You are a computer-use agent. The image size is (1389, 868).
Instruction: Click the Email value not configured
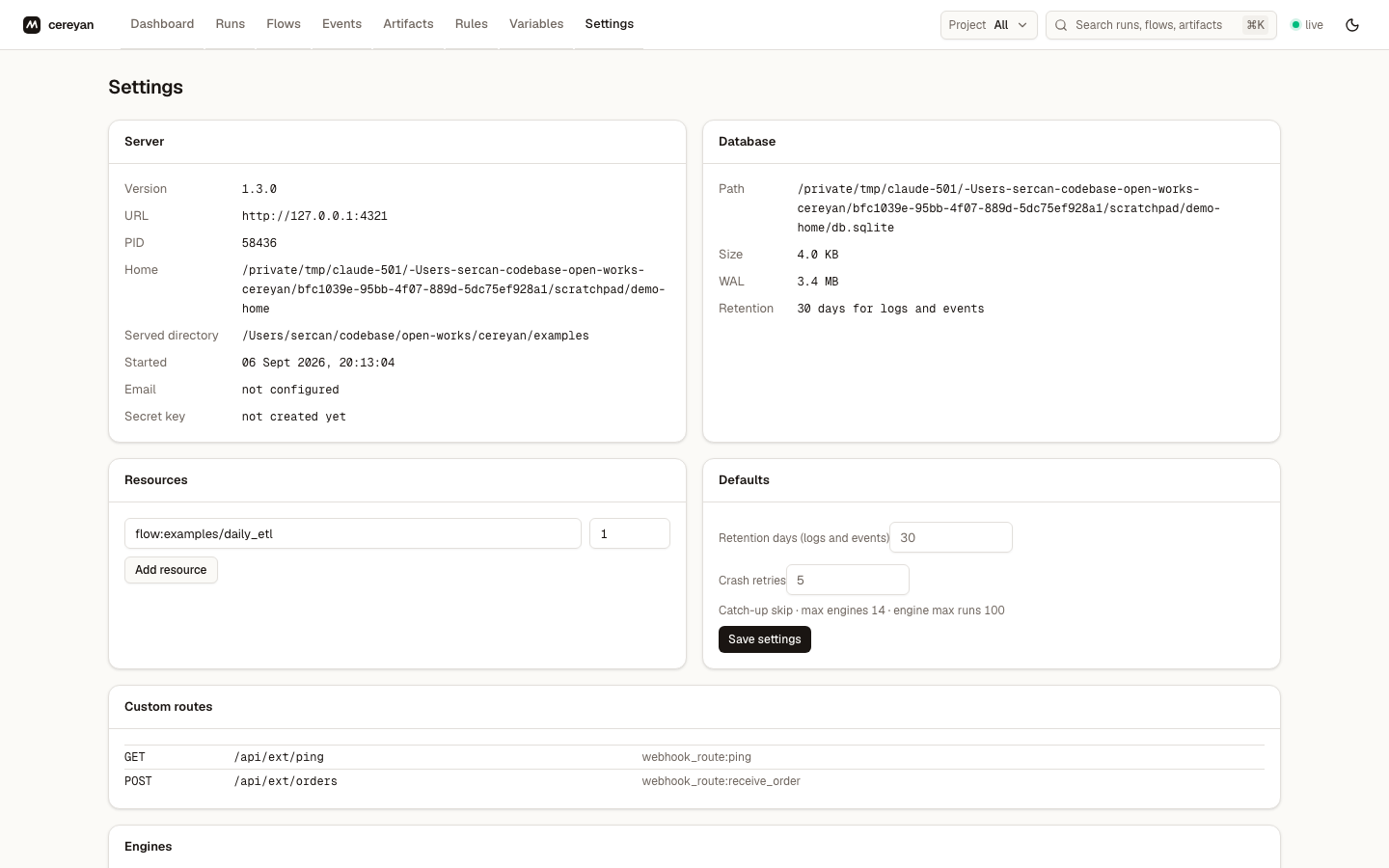tap(290, 390)
